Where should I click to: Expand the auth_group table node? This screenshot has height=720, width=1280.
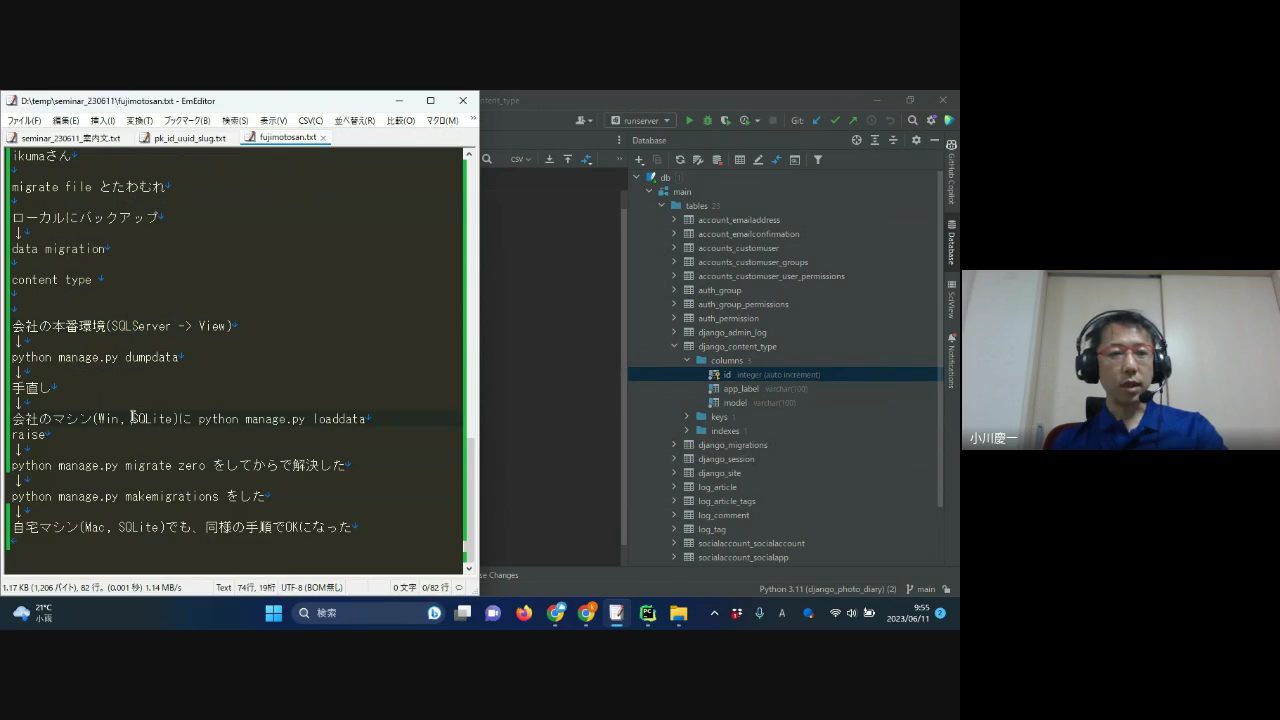click(674, 290)
